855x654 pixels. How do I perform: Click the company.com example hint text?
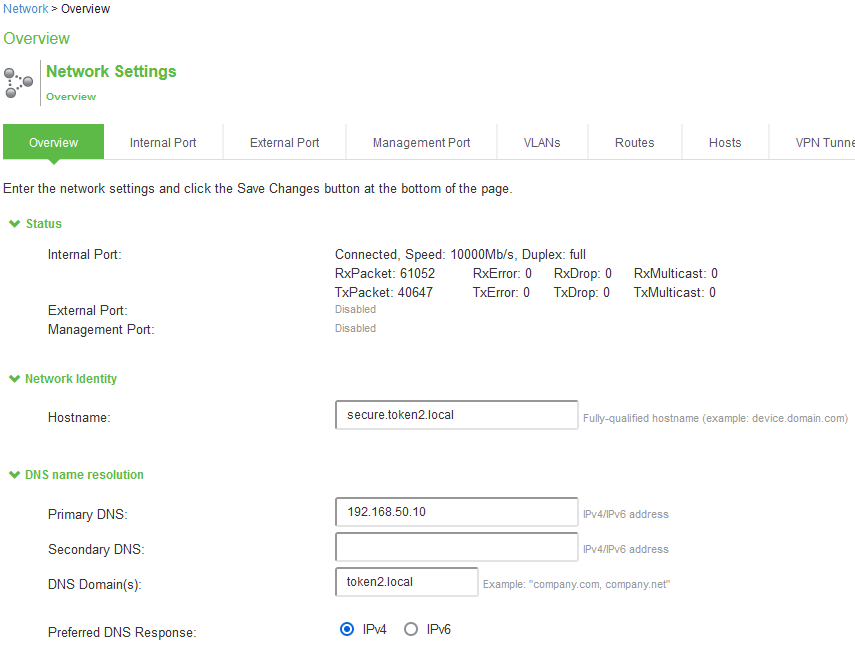(576, 584)
